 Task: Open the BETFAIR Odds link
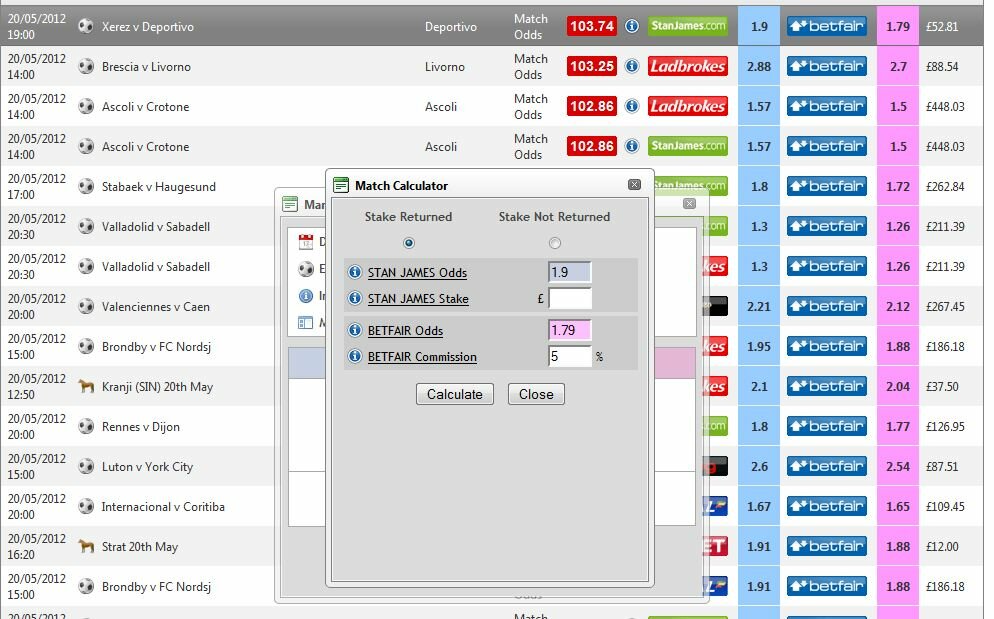click(405, 330)
